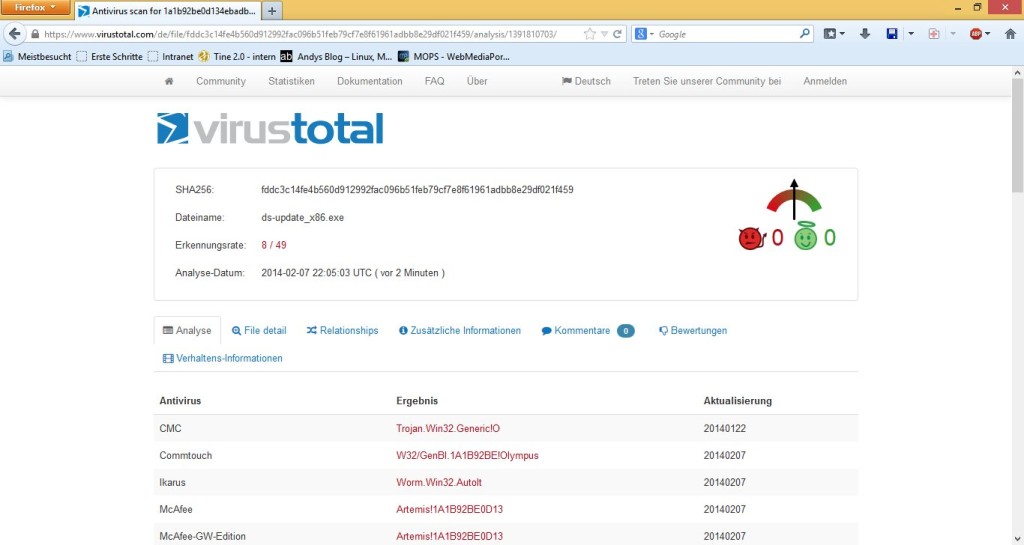Click the blue floppy disk save icon
The image size is (1024, 545).
click(x=892, y=33)
